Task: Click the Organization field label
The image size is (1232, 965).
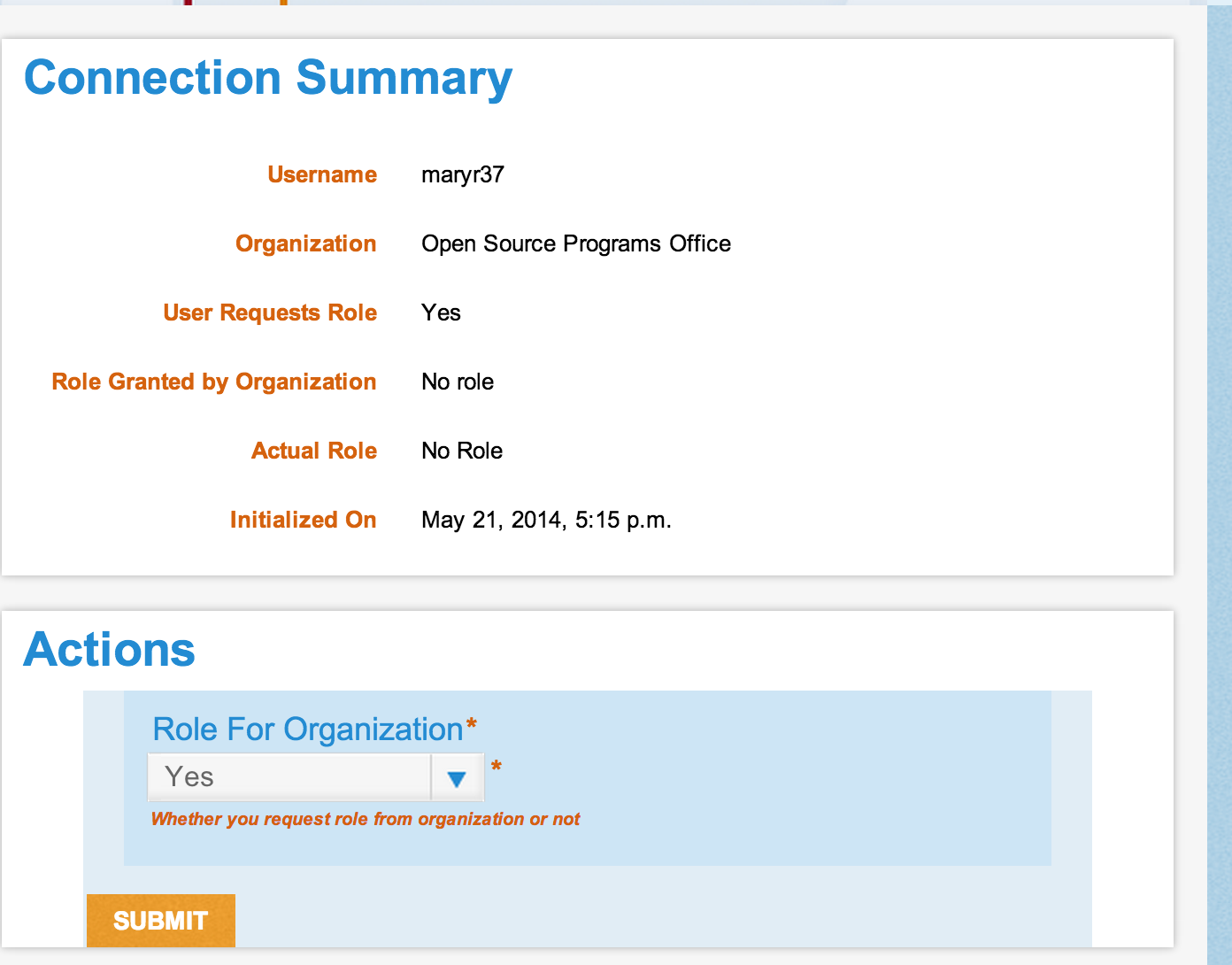Action: (x=306, y=243)
